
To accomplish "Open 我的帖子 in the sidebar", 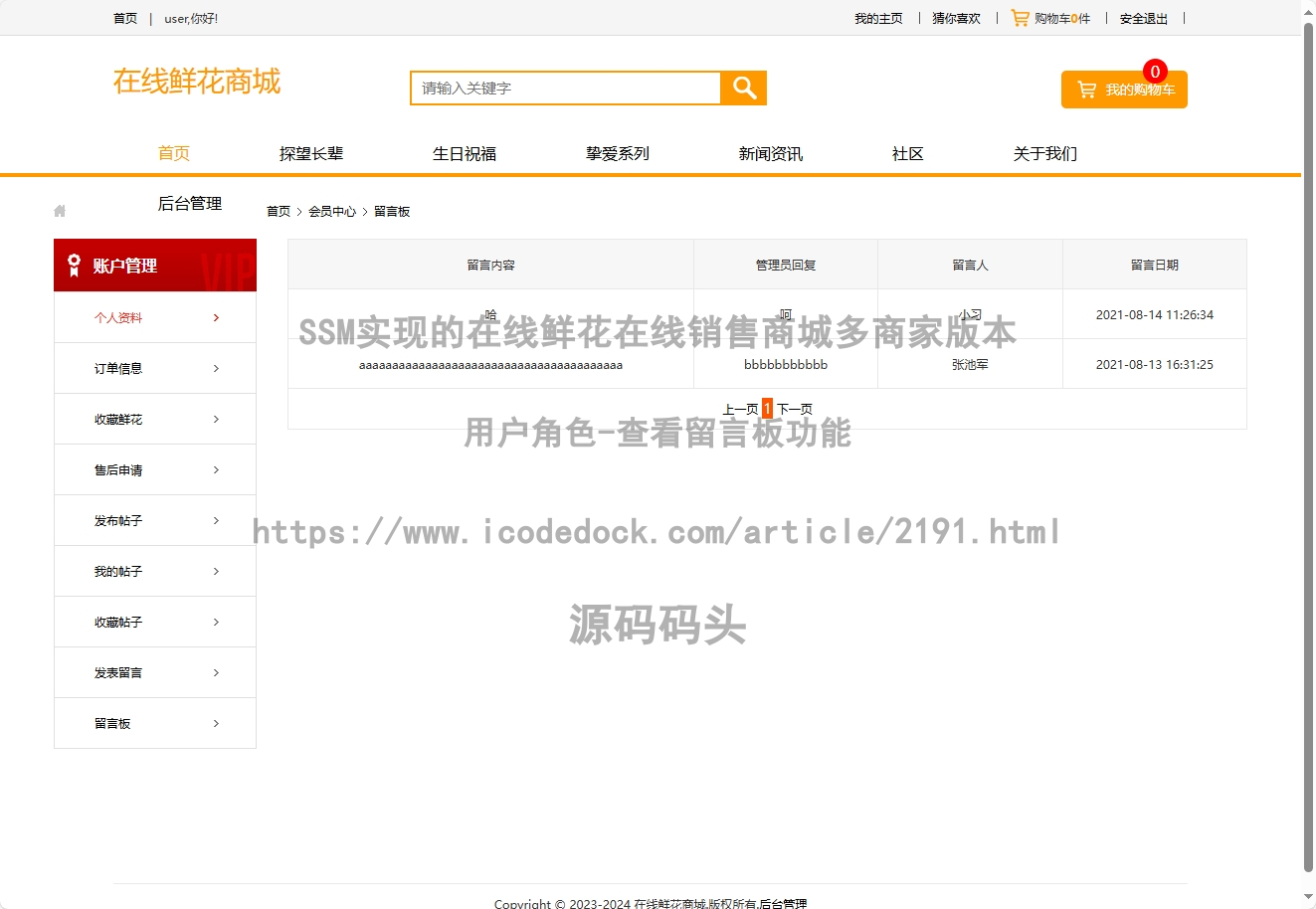I will [x=118, y=572].
